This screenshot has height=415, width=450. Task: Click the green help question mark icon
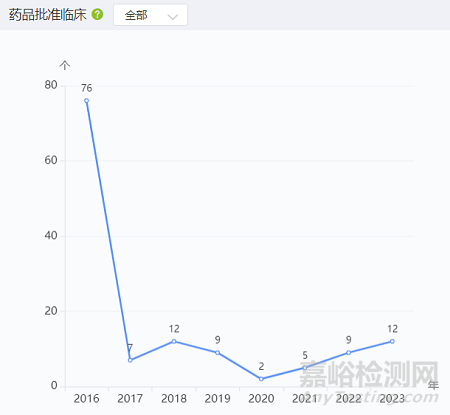pos(97,15)
